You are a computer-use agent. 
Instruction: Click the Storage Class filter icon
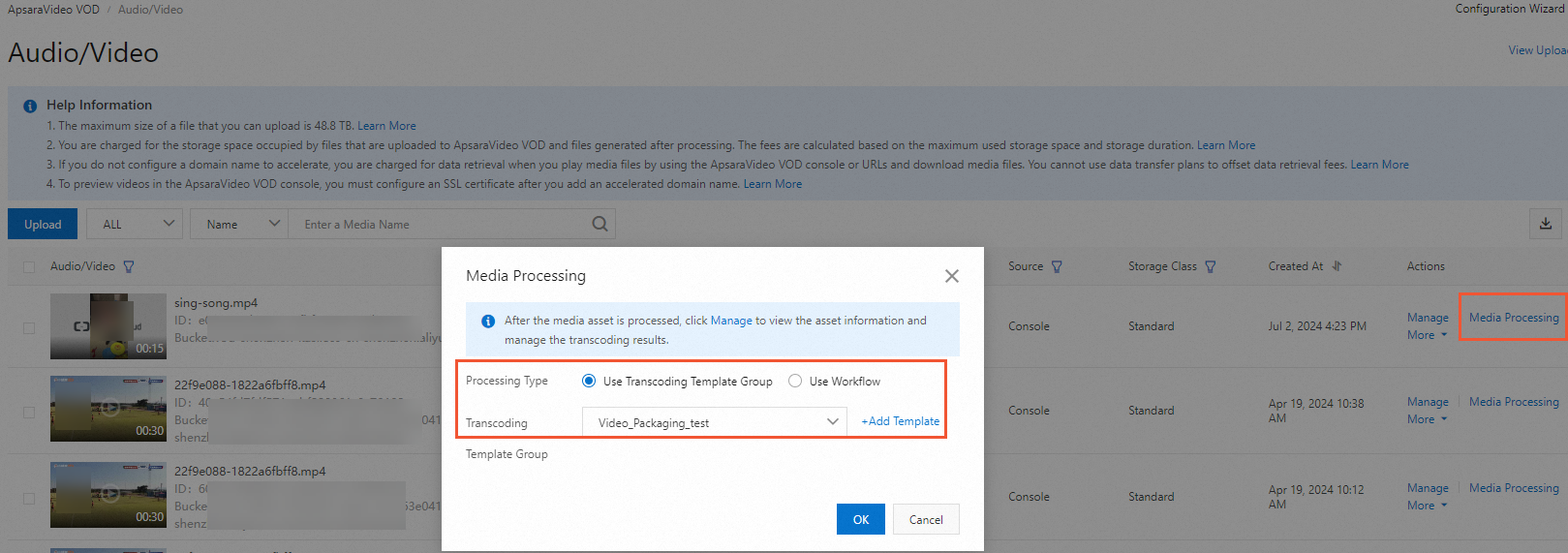coord(1211,266)
